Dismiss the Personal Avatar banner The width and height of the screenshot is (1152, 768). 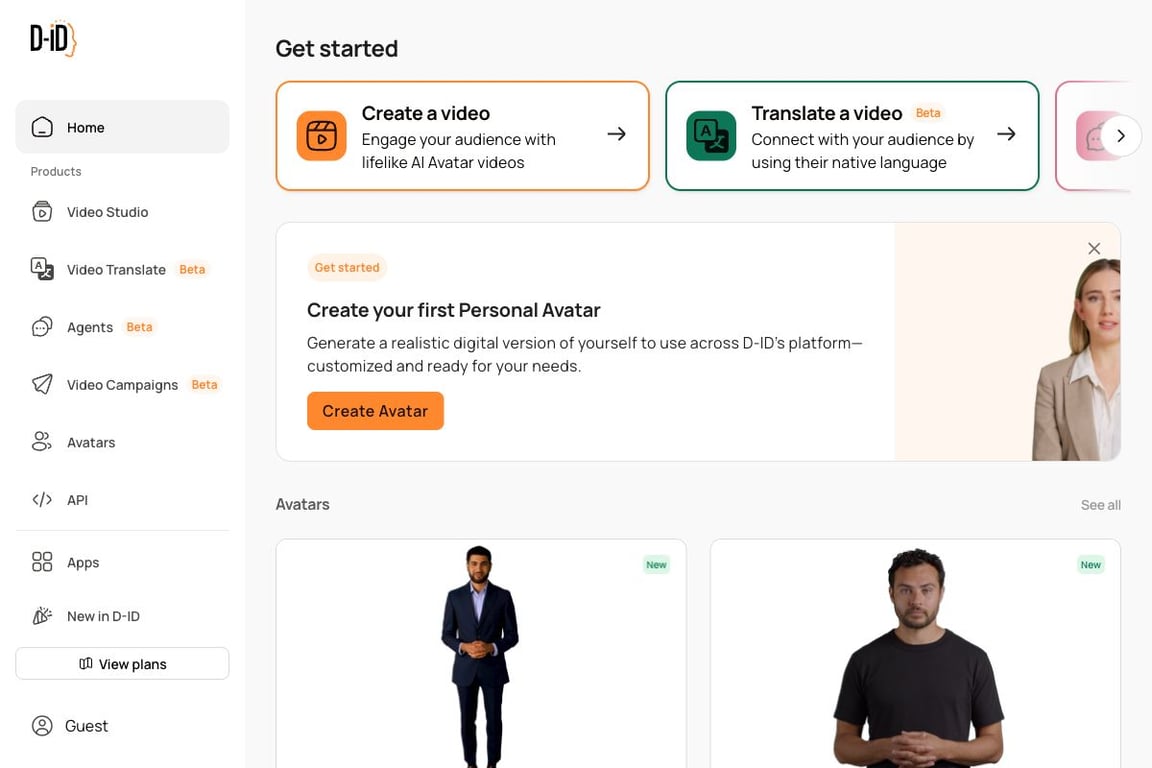[1094, 248]
